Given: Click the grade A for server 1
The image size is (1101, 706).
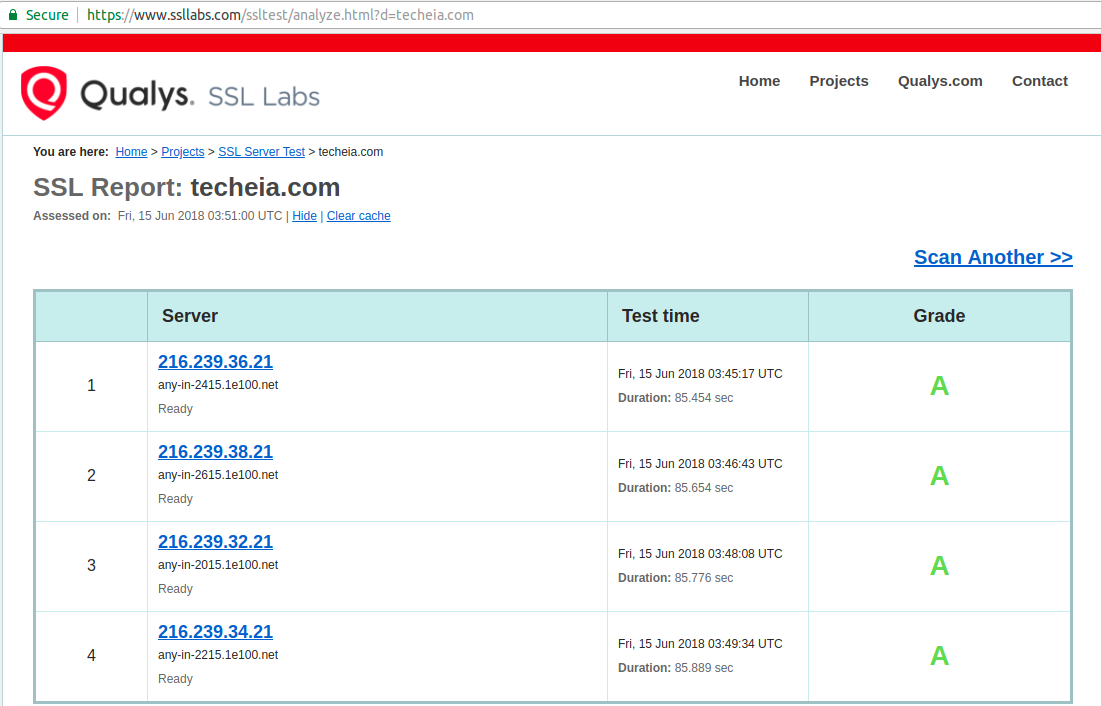Looking at the screenshot, I should click(x=938, y=385).
